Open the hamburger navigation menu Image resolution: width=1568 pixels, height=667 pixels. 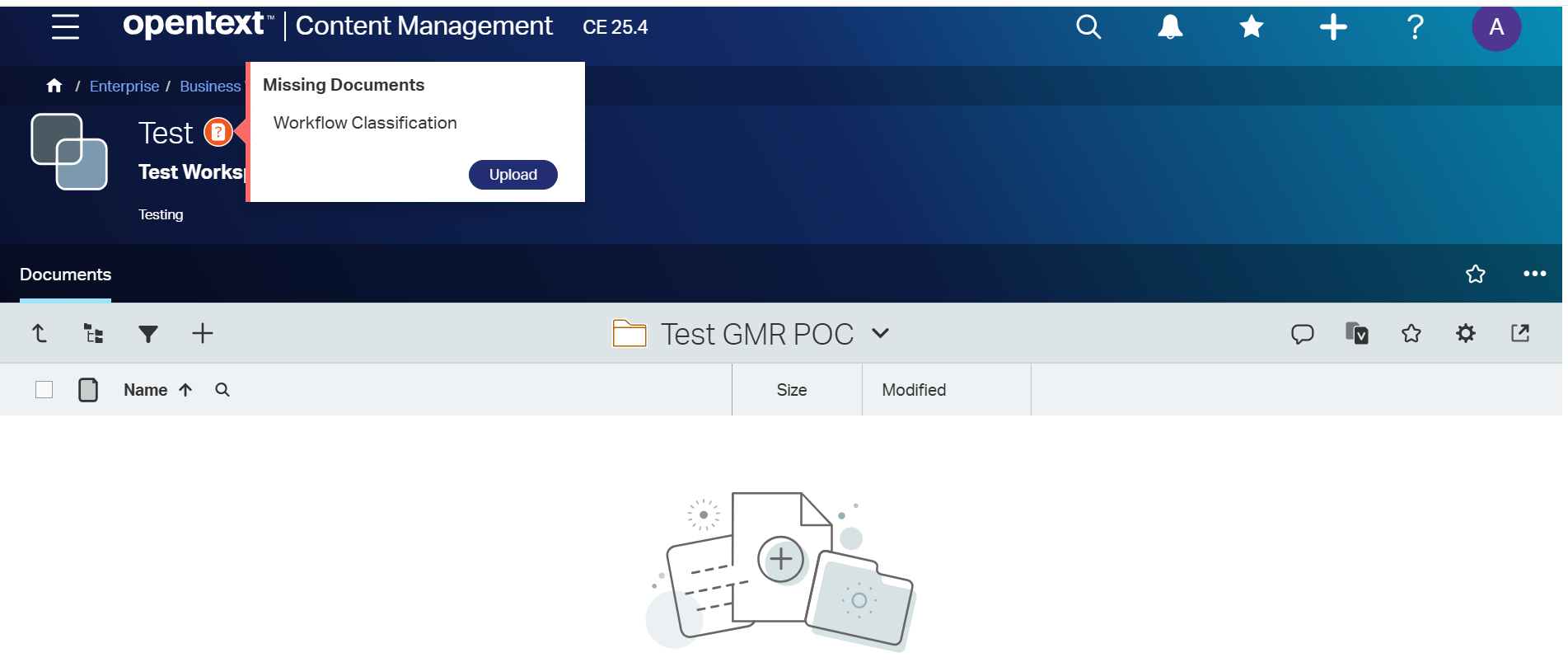pos(65,27)
